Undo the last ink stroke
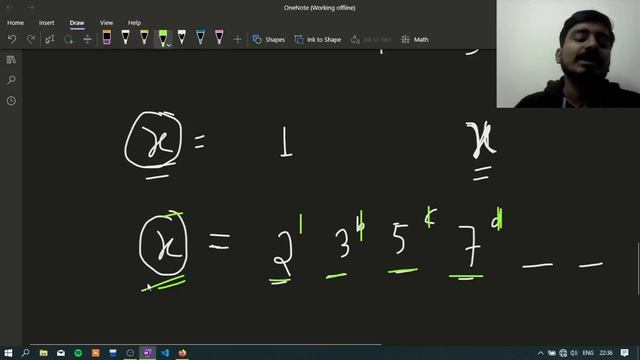Image resolution: width=640 pixels, height=360 pixels. pos(12,39)
